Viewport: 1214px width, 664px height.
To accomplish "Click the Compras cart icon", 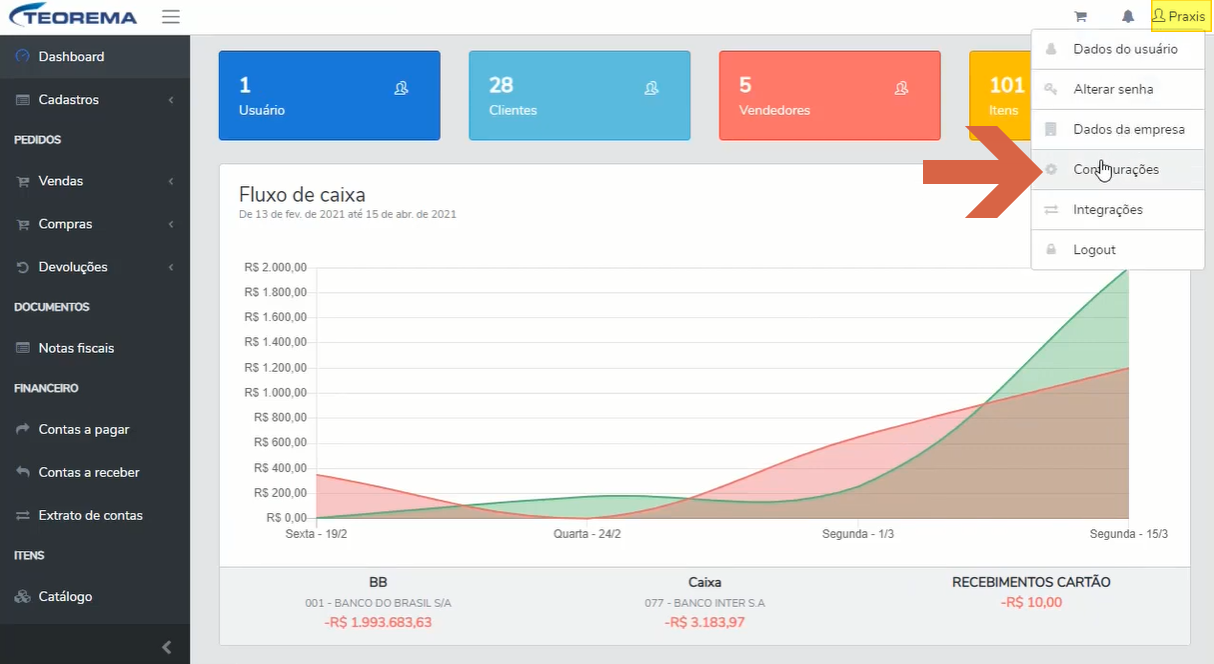I will click(22, 225).
